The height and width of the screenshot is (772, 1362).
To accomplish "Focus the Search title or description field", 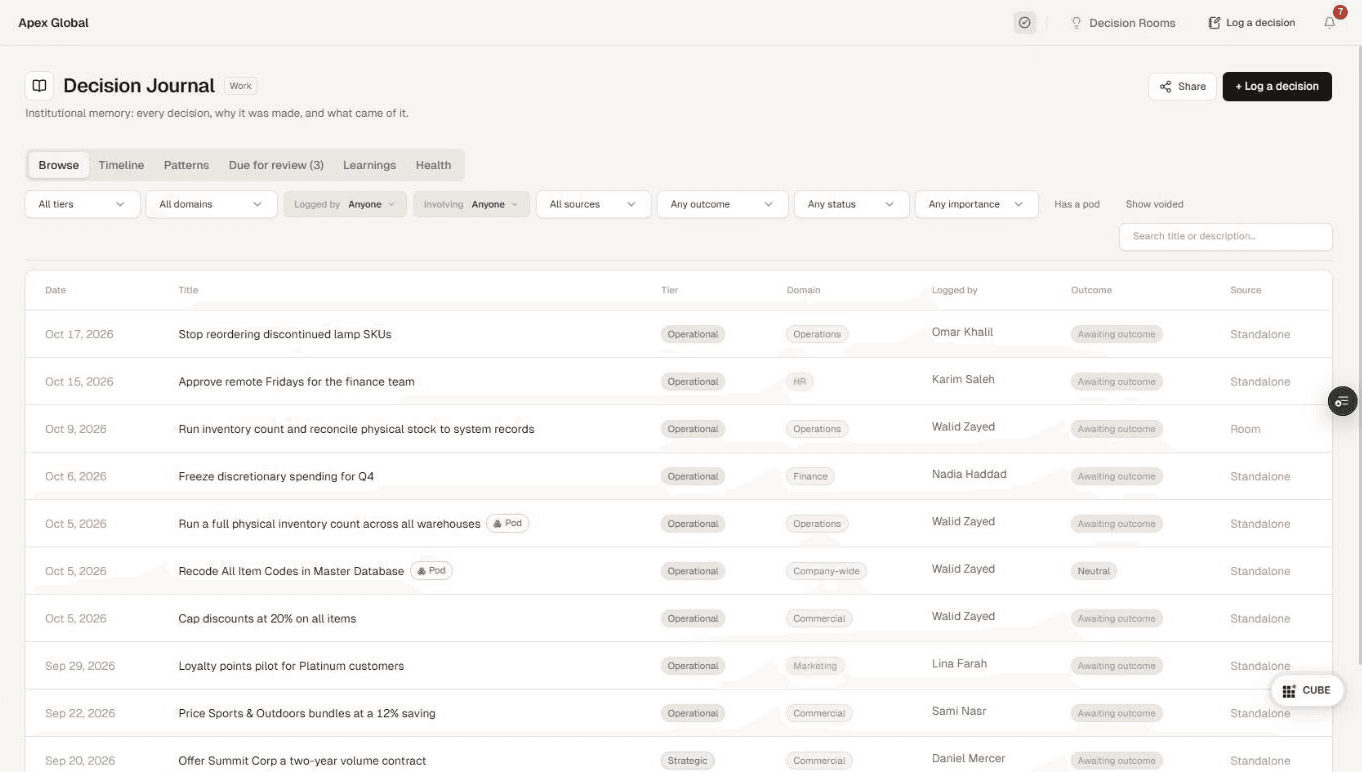I will [x=1225, y=236].
